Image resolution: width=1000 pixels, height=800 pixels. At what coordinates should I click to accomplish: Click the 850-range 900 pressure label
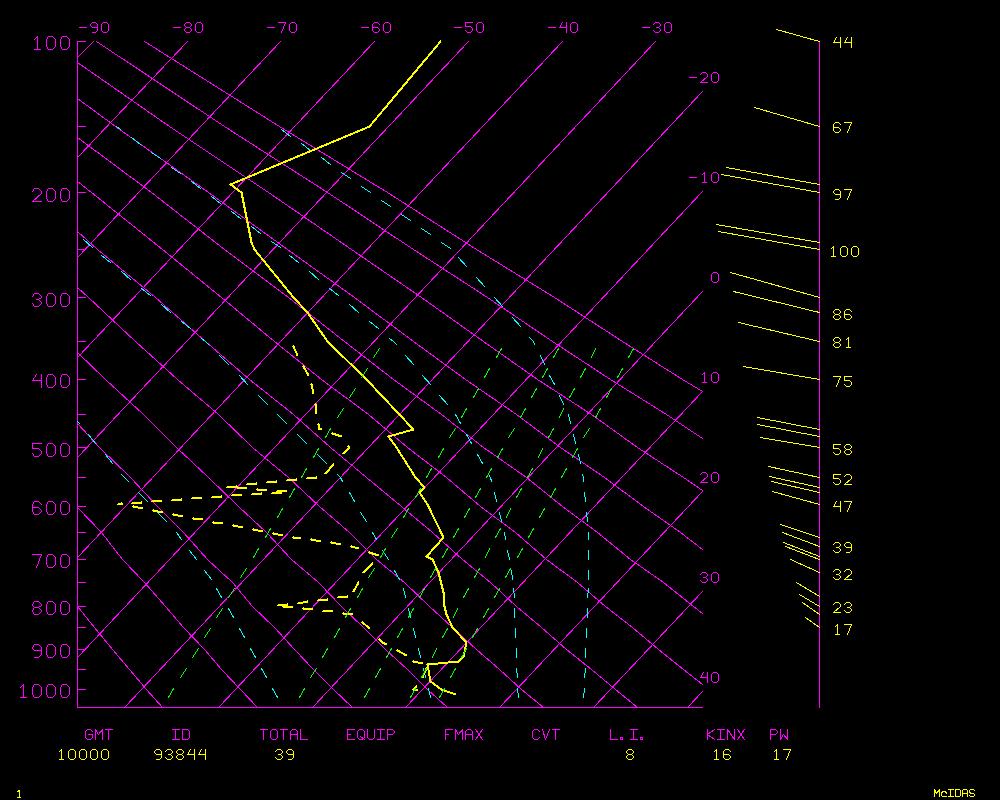pyautogui.click(x=50, y=651)
